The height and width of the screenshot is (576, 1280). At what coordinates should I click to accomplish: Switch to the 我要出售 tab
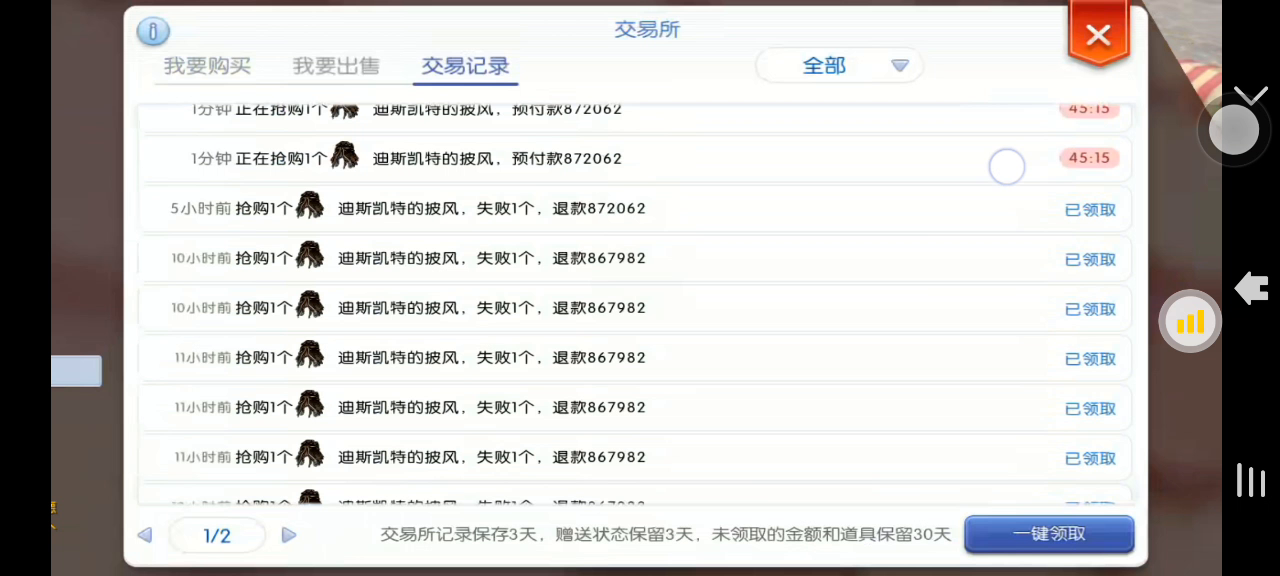click(336, 66)
